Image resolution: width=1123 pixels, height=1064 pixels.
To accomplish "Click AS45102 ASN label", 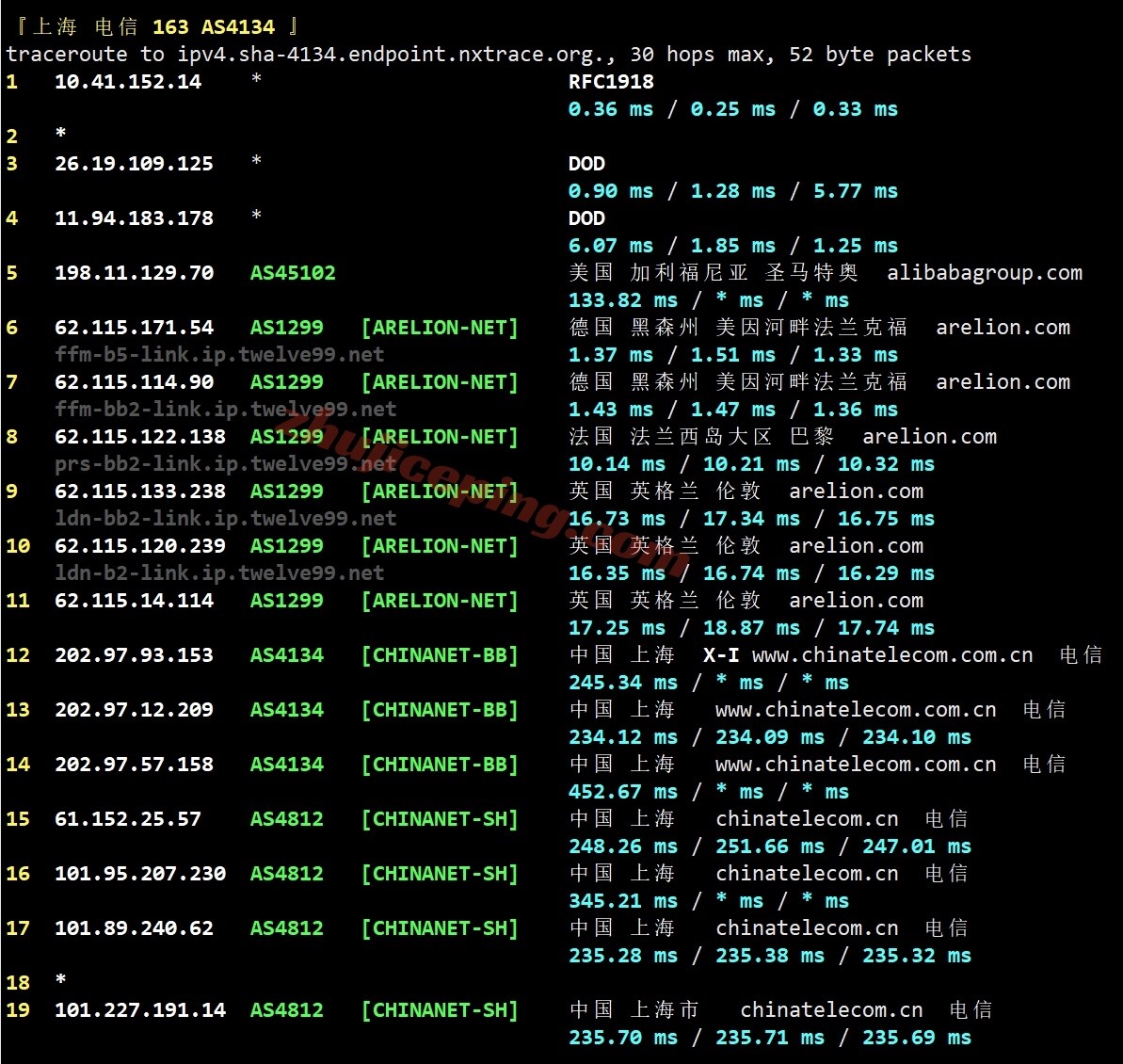I will pos(293,273).
